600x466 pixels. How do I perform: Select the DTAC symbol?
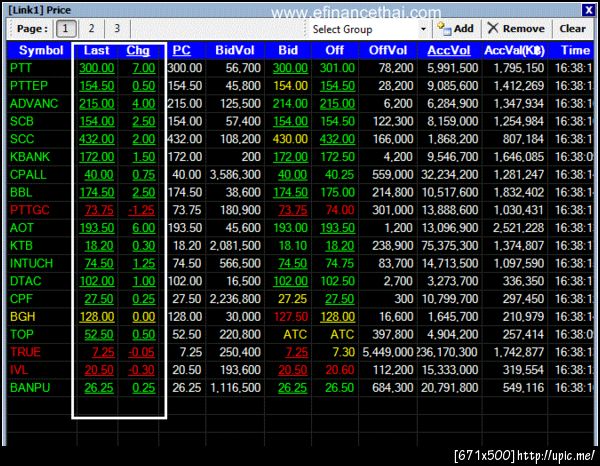click(x=25, y=281)
